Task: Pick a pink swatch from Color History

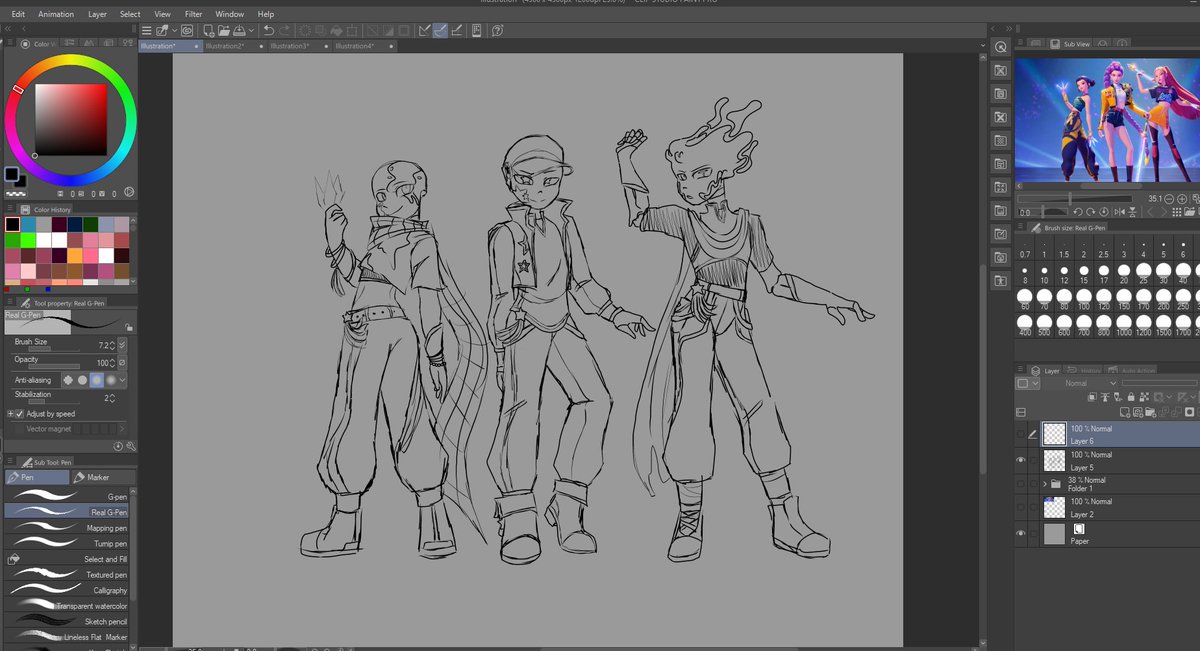Action: (x=90, y=256)
